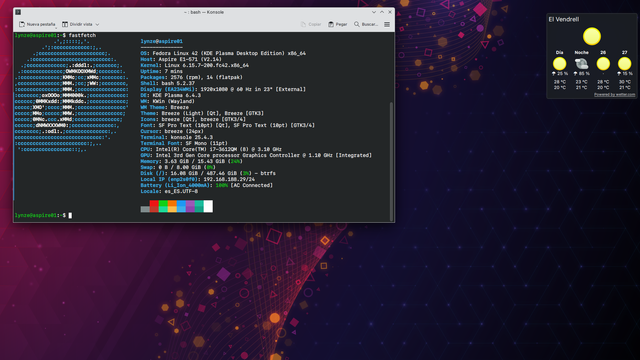Screen dimensions: 640x360
Task: Paste clipboard with the Pegar button
Action: (338, 24)
